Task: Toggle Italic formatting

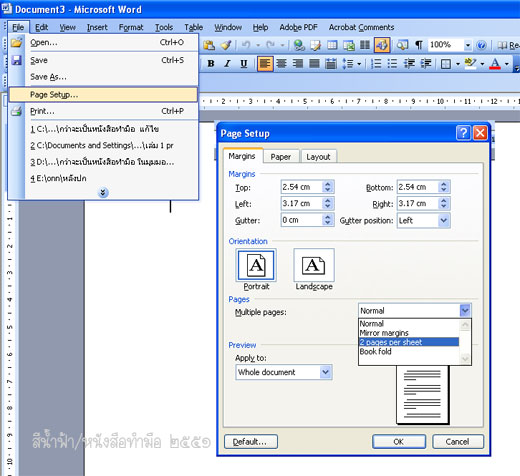Action: click(227, 63)
